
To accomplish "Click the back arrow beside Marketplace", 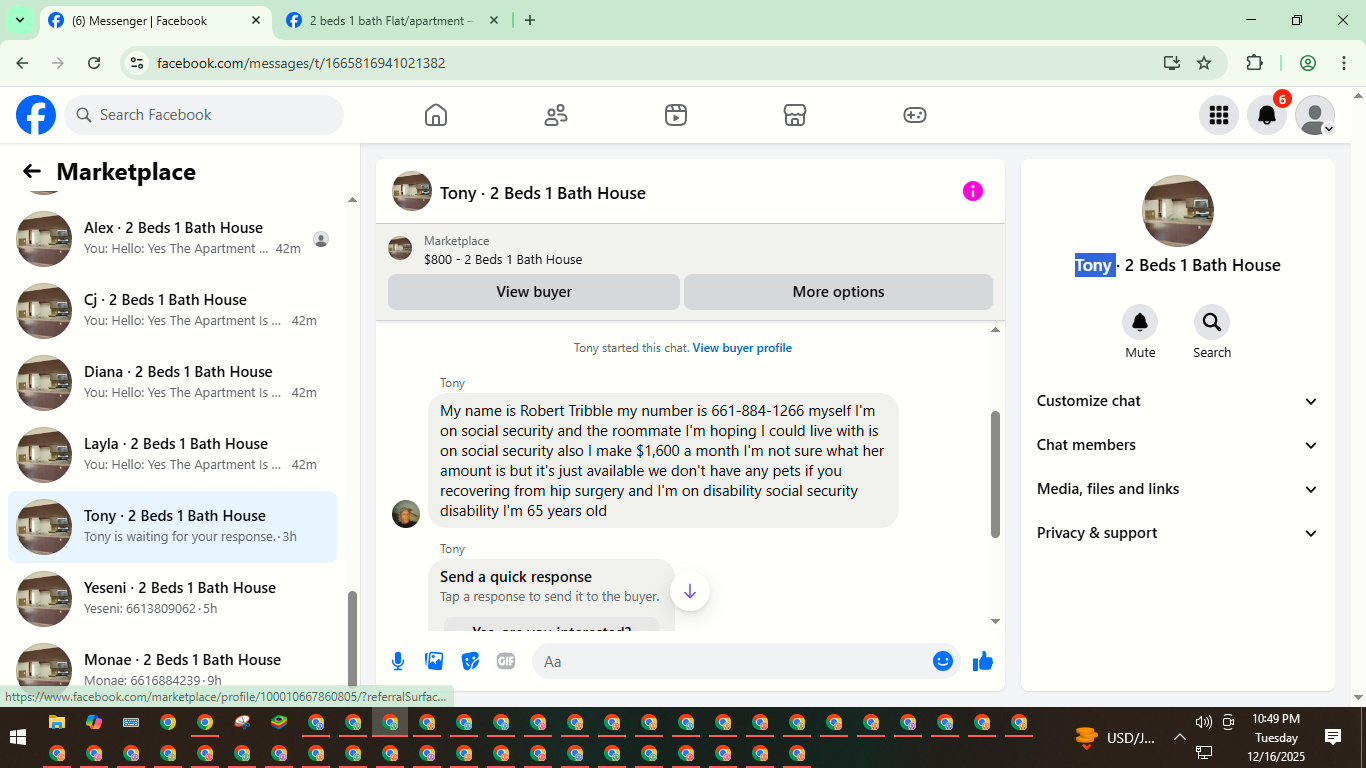I will click(32, 172).
